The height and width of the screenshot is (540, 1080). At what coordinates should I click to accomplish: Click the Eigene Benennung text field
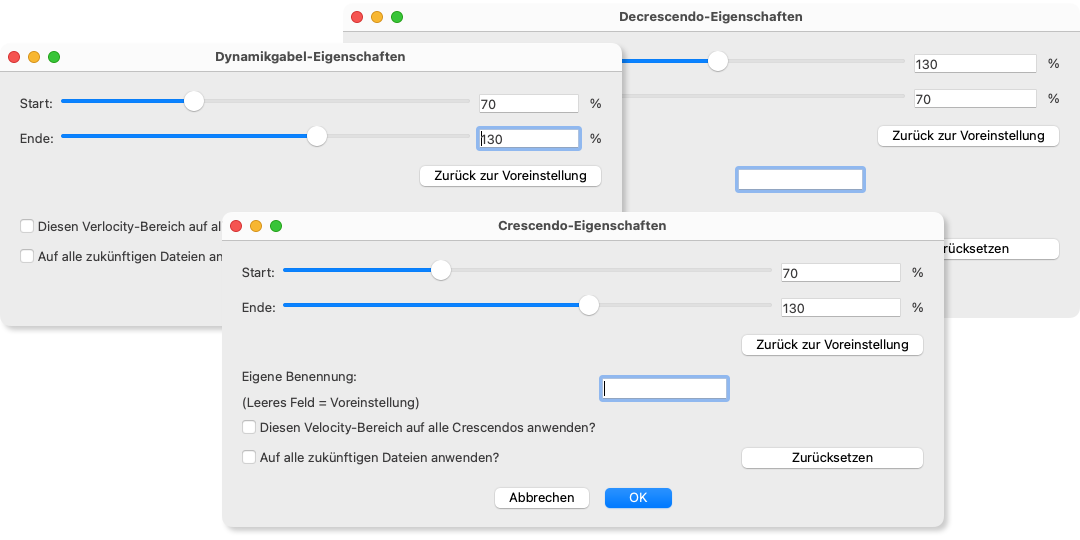664,389
